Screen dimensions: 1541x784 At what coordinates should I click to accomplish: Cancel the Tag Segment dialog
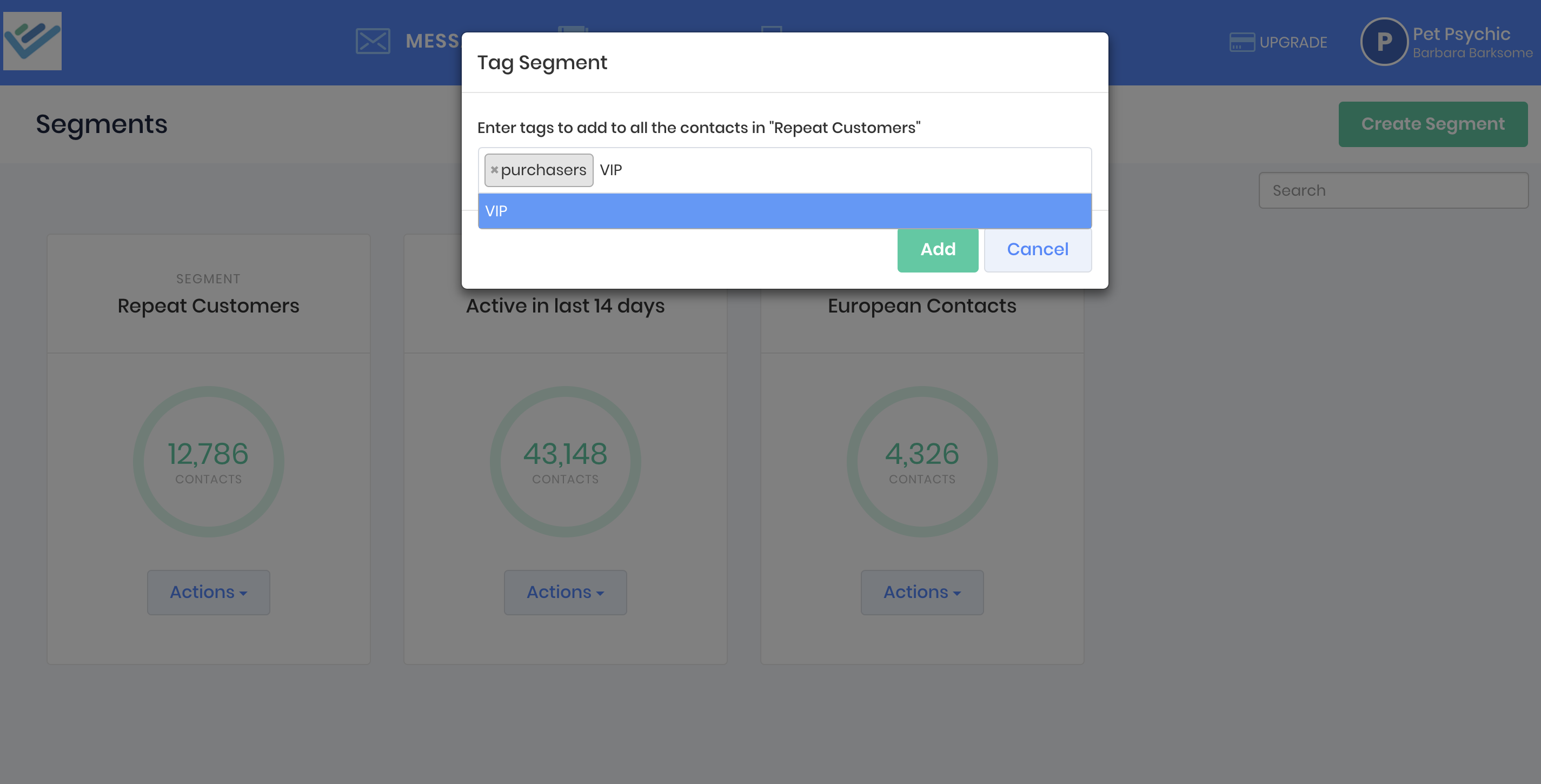pyautogui.click(x=1037, y=249)
